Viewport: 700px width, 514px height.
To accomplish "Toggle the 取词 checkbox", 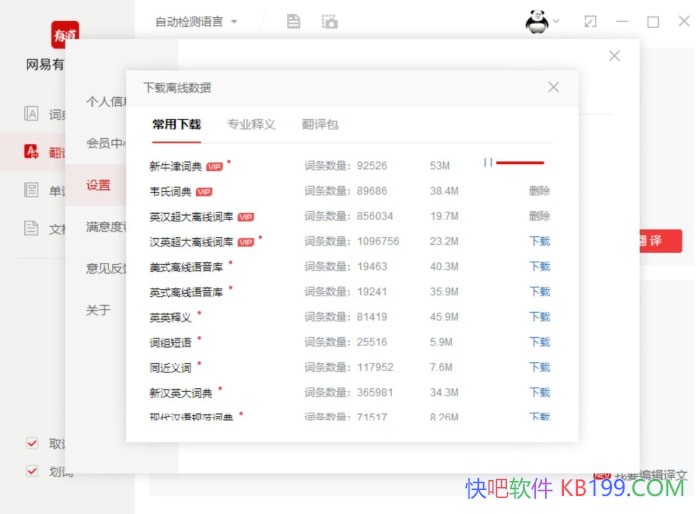I will 32,444.
